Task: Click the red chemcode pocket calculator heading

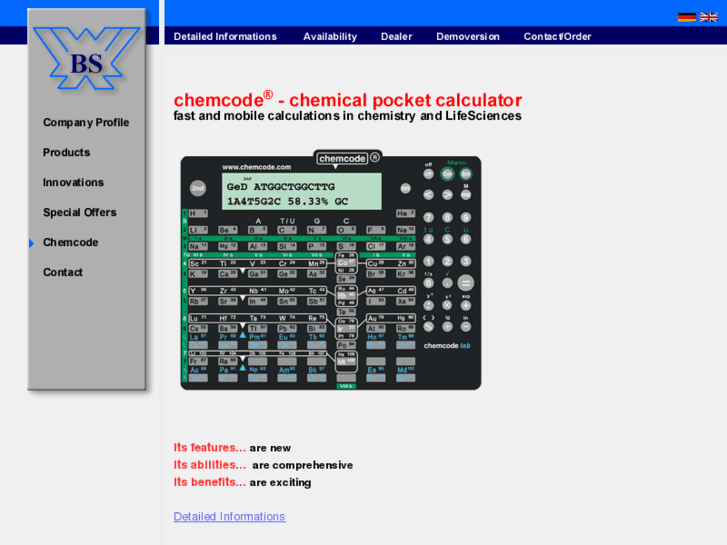Action: coord(348,100)
